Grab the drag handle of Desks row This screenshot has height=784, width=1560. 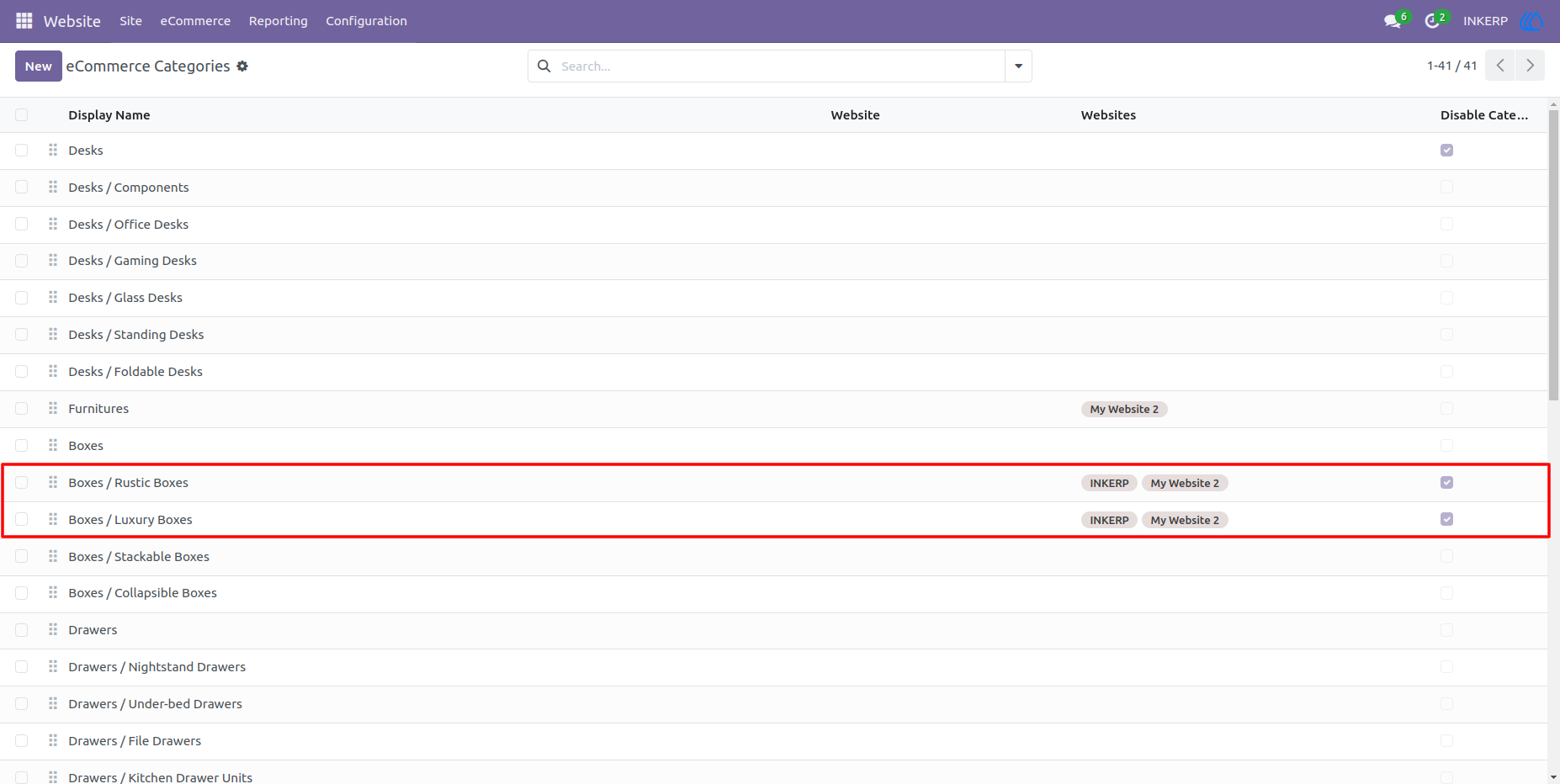point(53,150)
